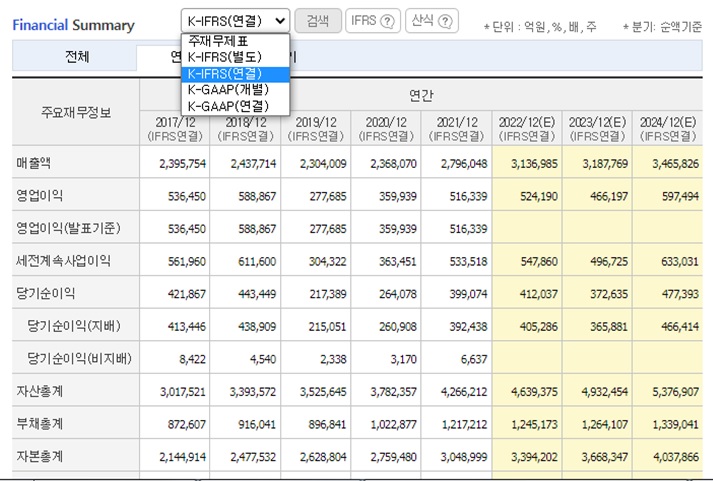Viewport: 713px width, 481px height.
Task: Select K-IFRS(별도) option in dropdown list
Action: (235, 57)
